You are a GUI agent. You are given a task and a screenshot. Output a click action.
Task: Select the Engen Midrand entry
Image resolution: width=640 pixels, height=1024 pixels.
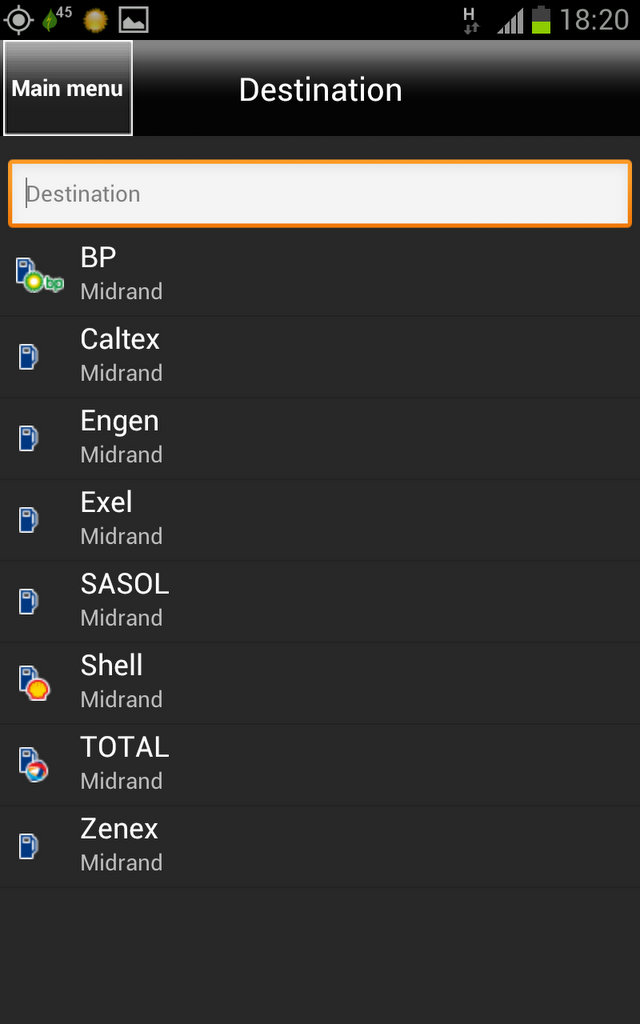coord(320,438)
